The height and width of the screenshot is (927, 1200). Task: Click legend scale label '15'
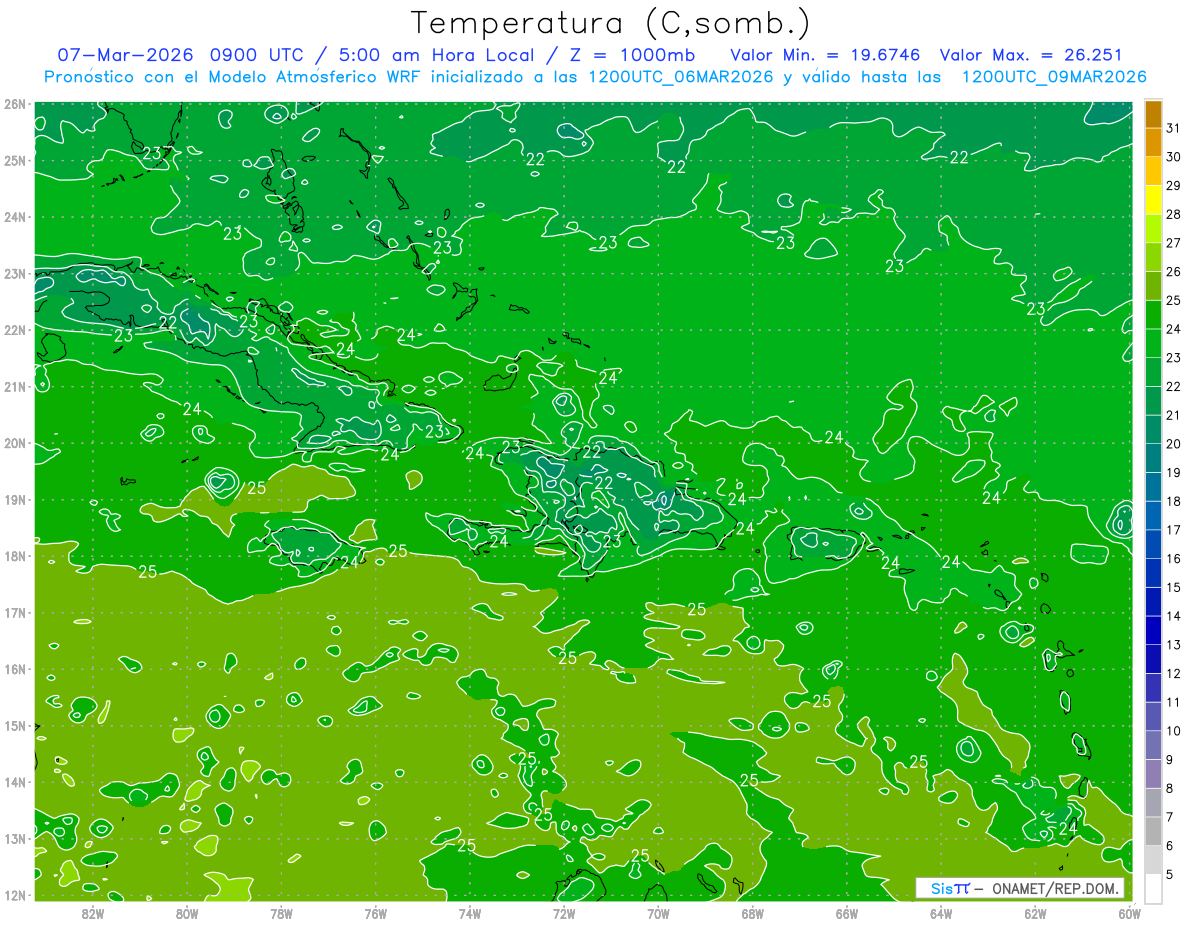pos(1173,587)
